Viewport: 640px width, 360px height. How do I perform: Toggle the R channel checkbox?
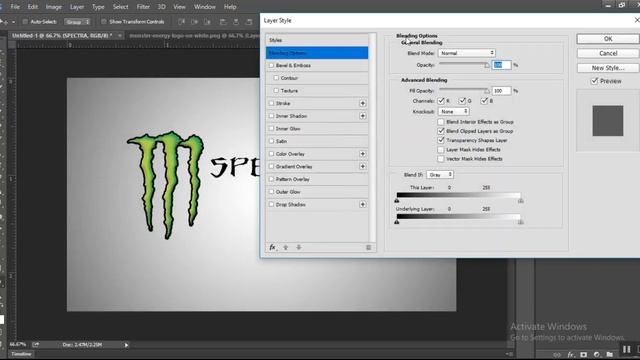click(x=441, y=101)
